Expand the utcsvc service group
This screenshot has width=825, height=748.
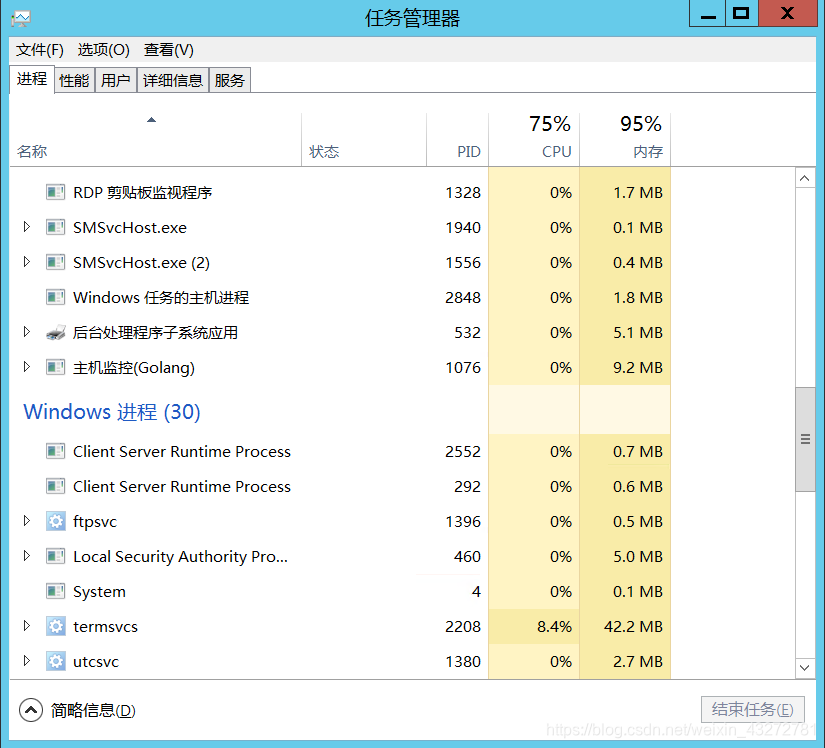27,661
